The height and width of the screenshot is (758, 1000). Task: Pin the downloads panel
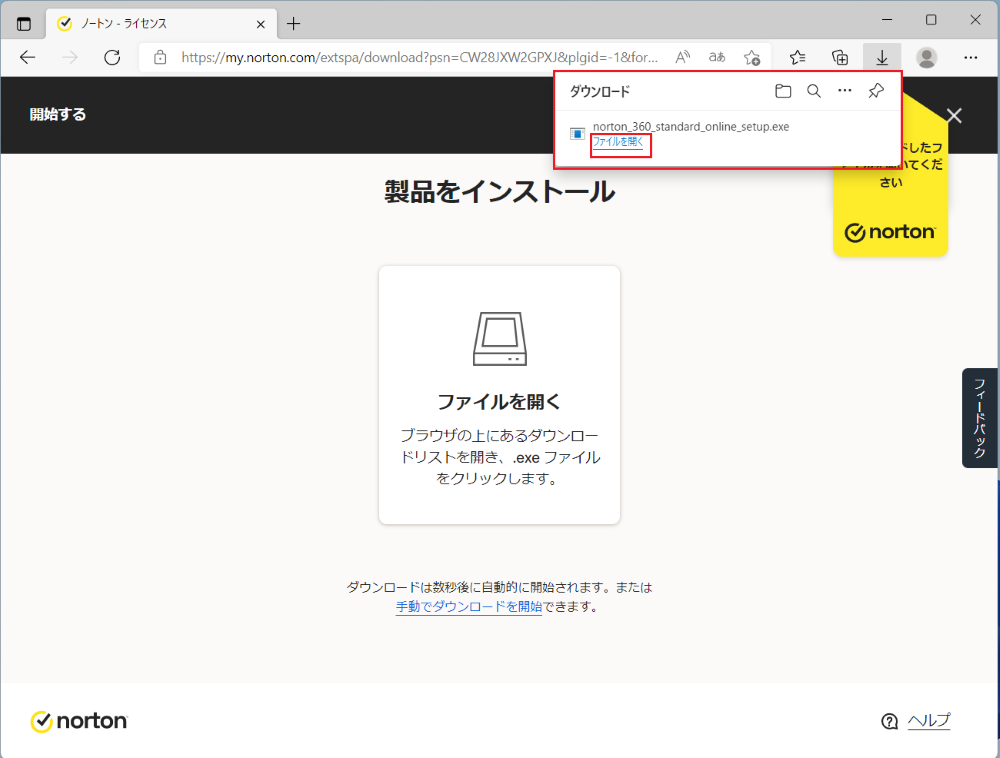[x=876, y=91]
